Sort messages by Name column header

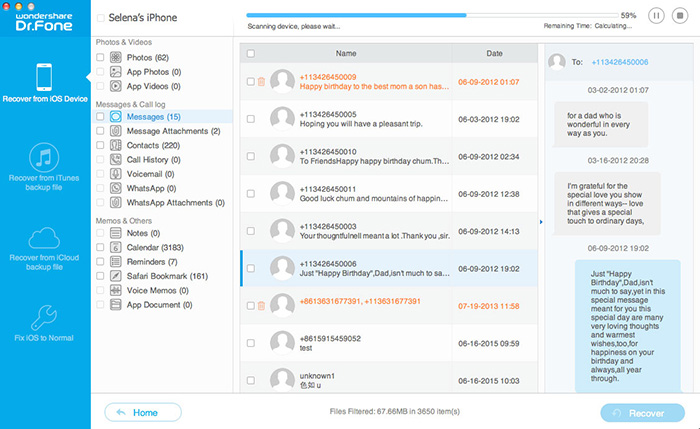pos(346,53)
